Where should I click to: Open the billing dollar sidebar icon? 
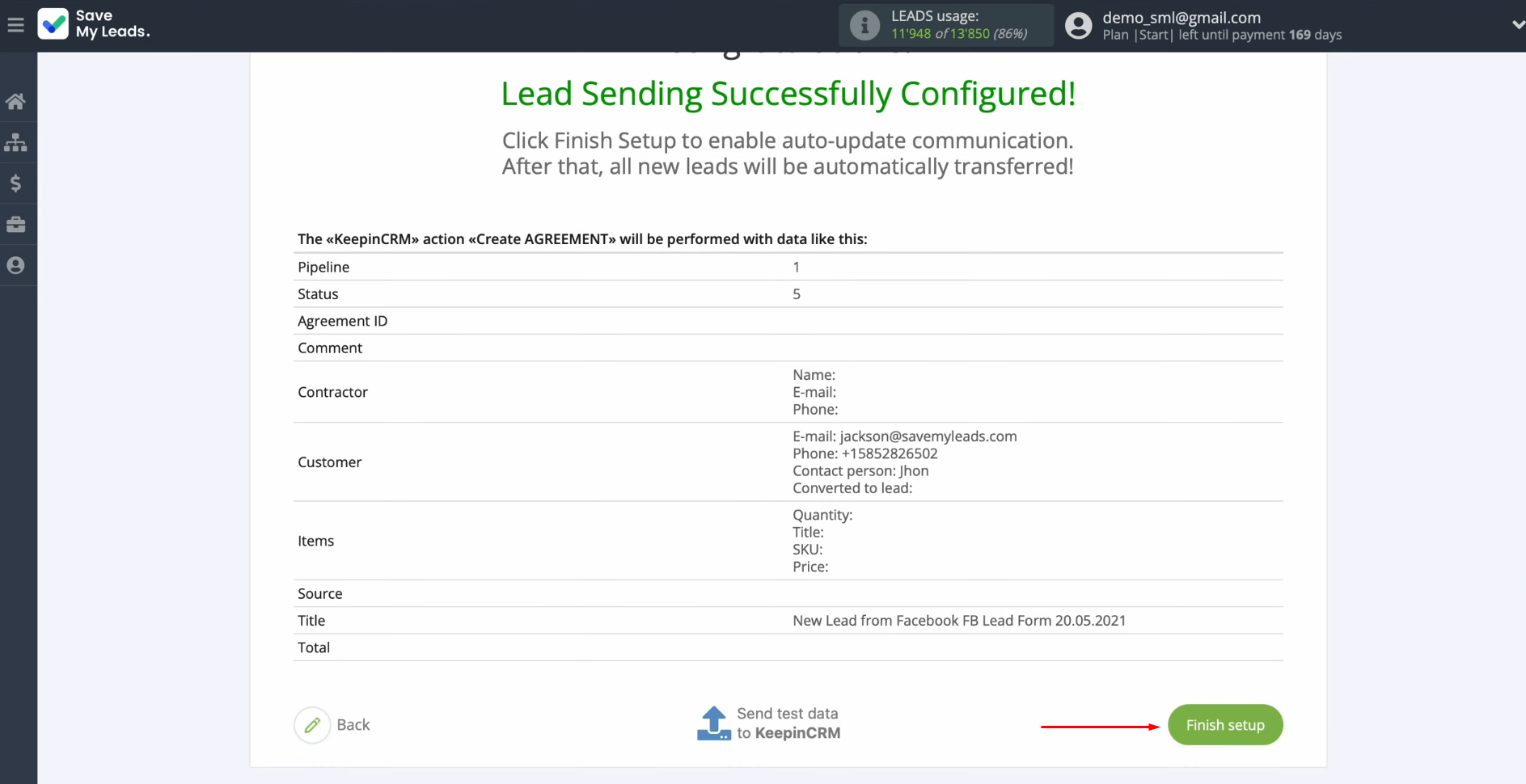click(15, 183)
